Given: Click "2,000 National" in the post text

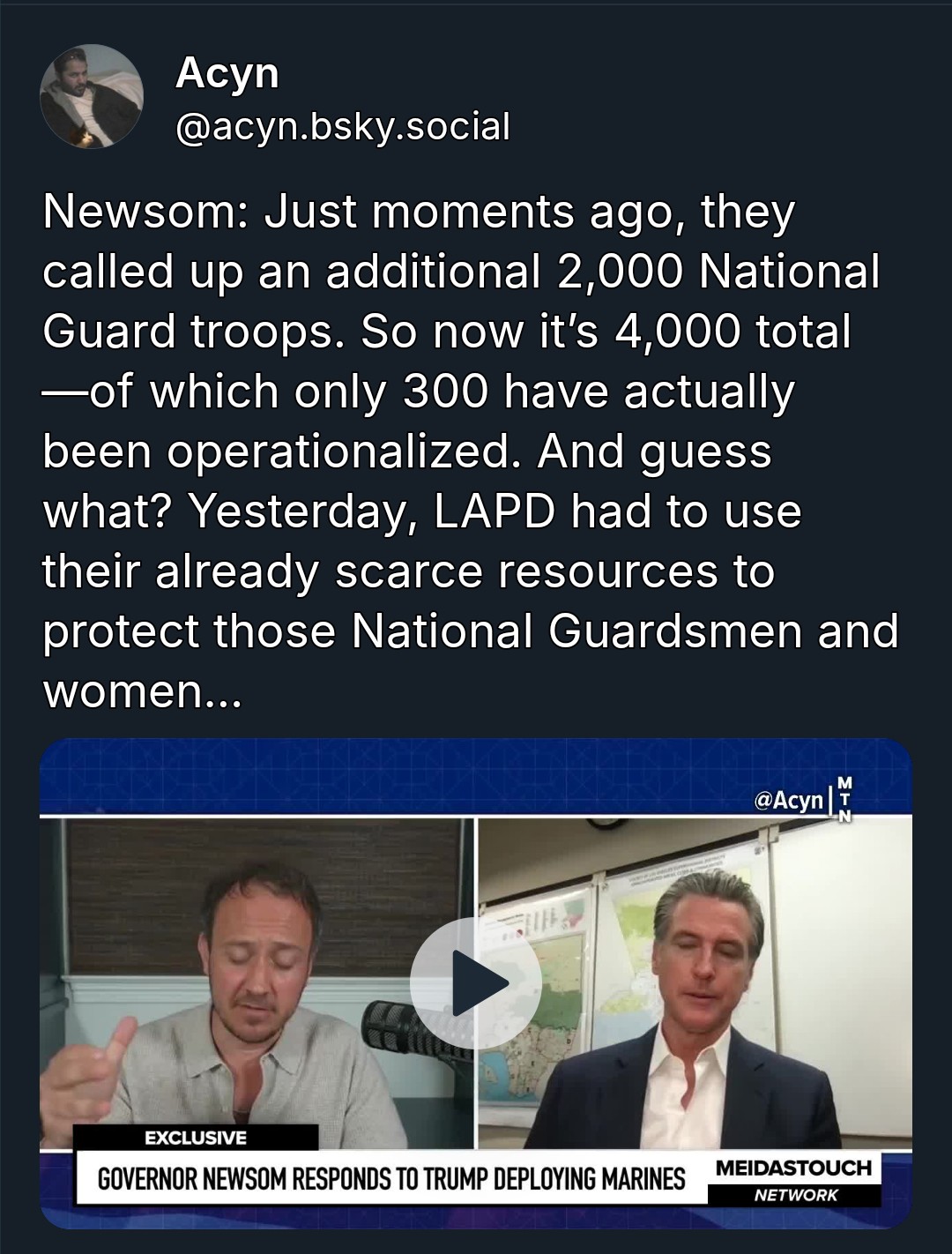Looking at the screenshot, I should [x=718, y=272].
